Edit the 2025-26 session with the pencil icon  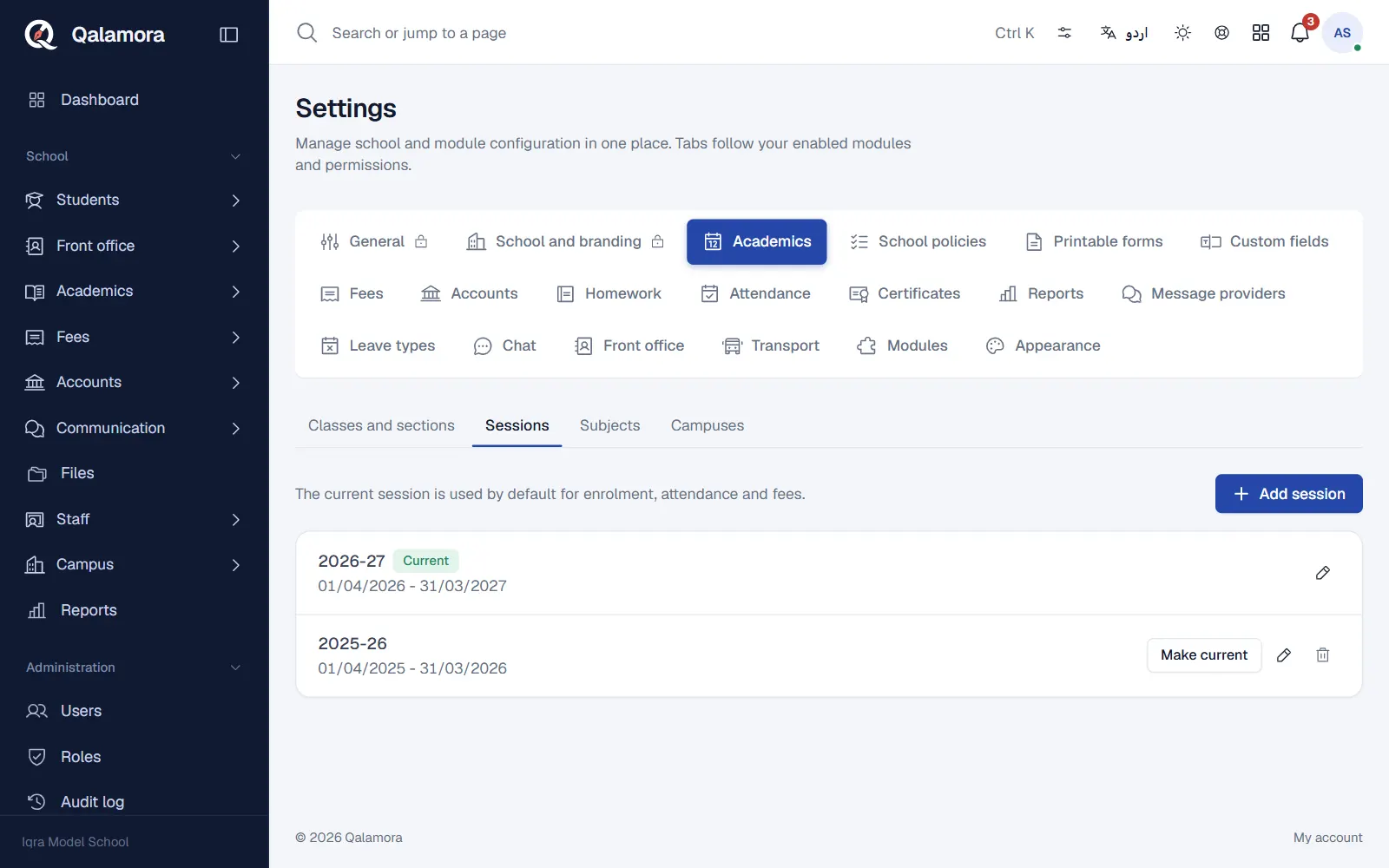[1284, 655]
